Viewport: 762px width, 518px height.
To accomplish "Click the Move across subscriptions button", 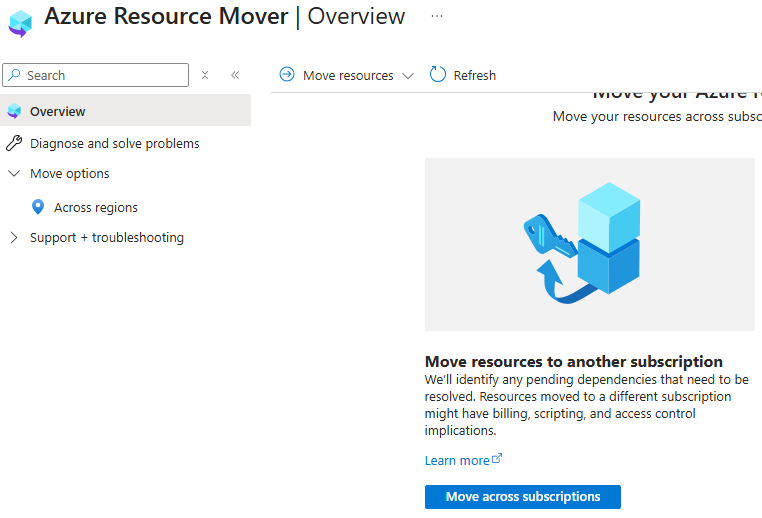I will (x=522, y=497).
